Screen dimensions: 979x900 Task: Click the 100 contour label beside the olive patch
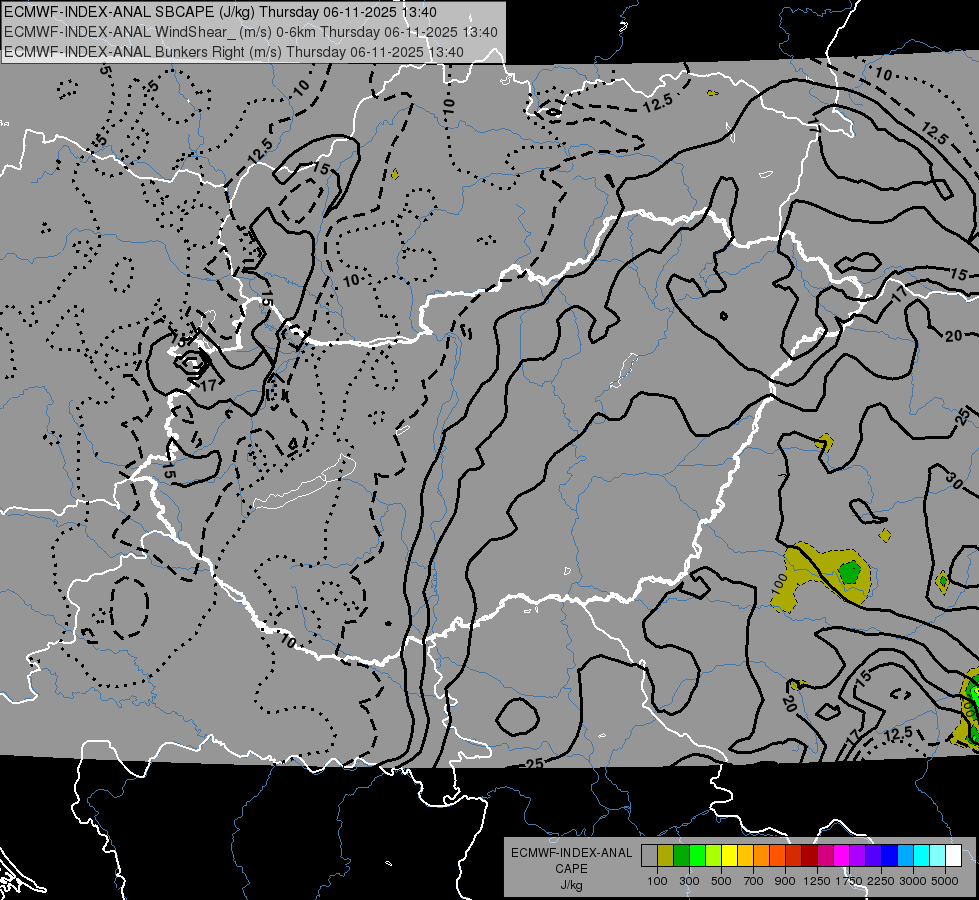(779, 584)
